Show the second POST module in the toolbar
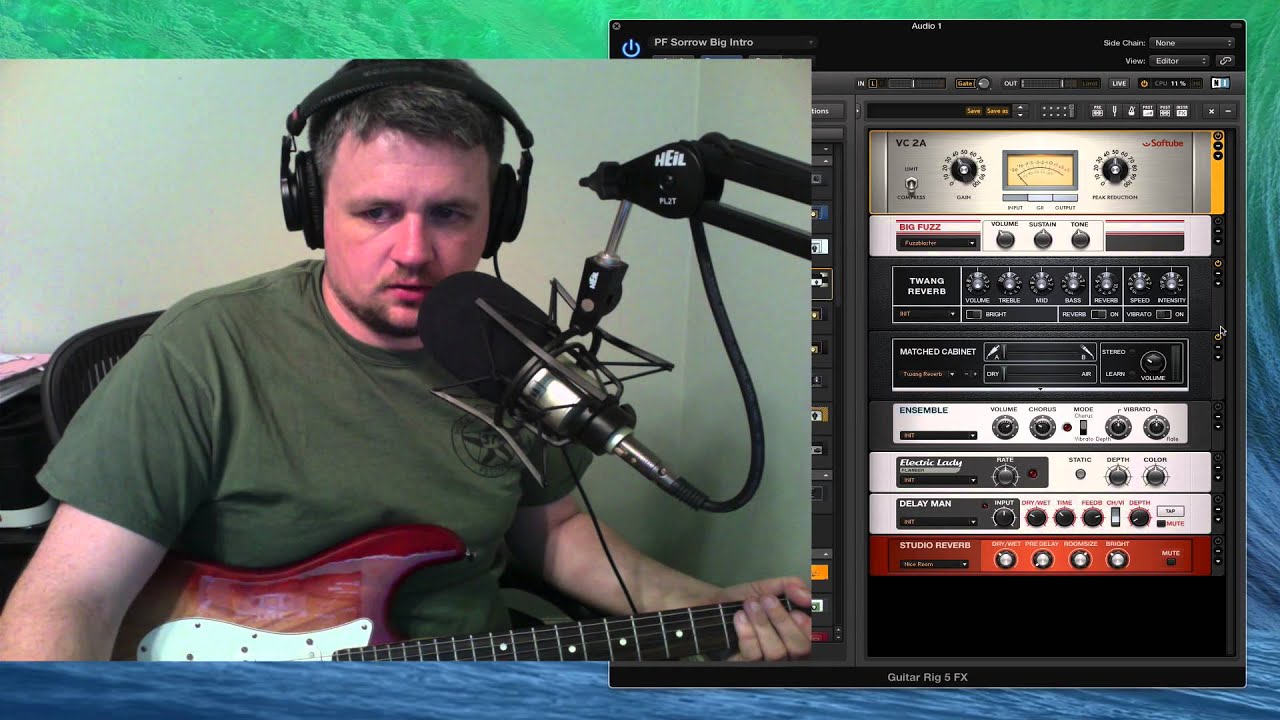 click(x=1165, y=111)
